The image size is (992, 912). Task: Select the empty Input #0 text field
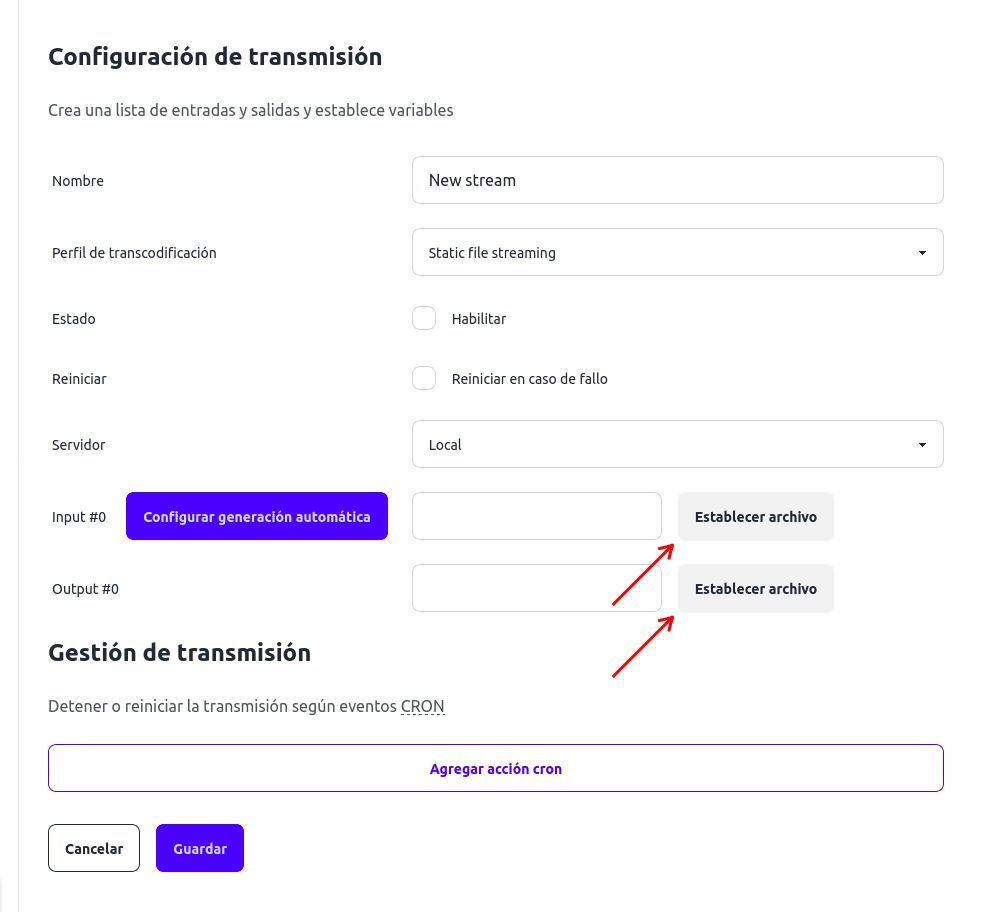coord(536,516)
